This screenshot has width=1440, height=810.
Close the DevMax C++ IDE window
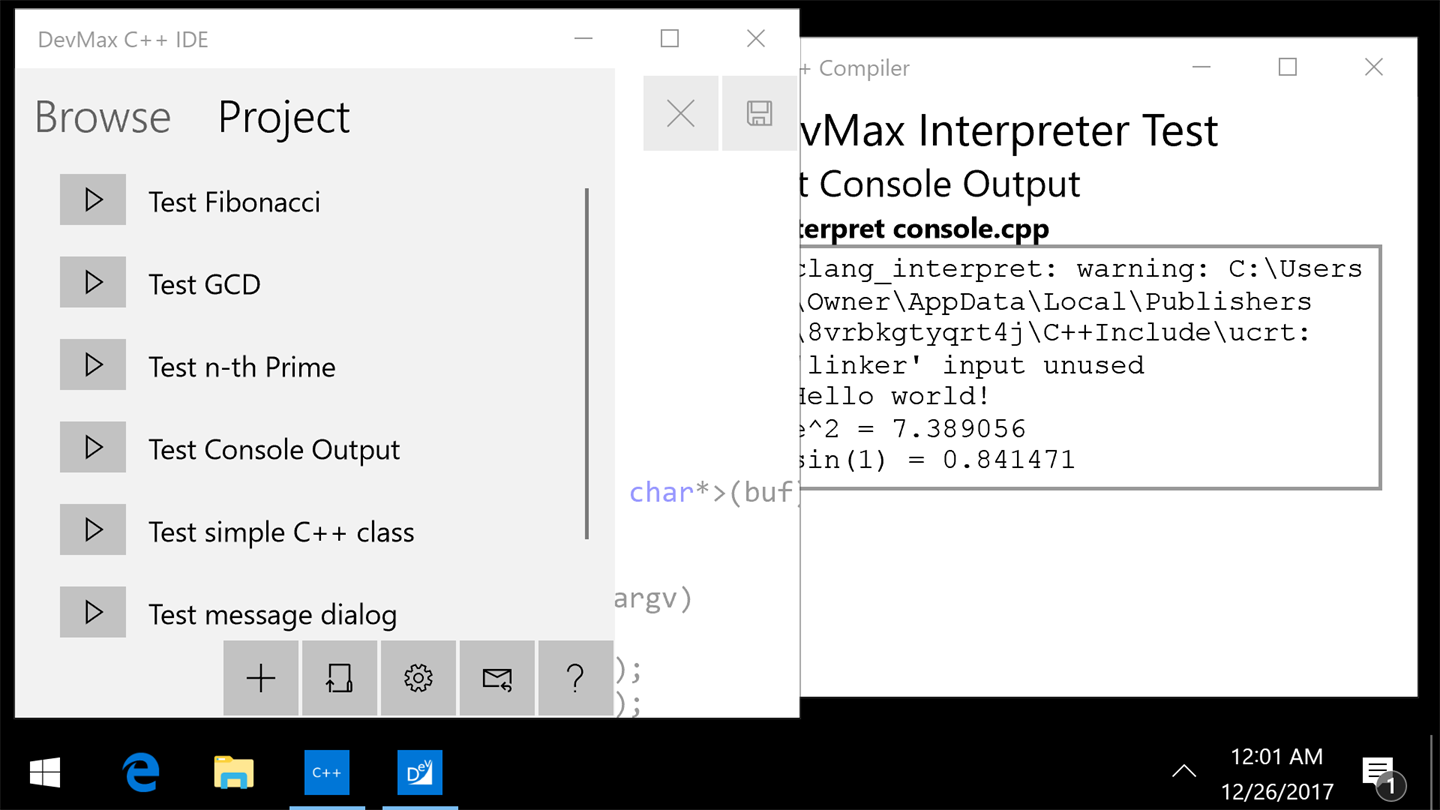pos(756,39)
